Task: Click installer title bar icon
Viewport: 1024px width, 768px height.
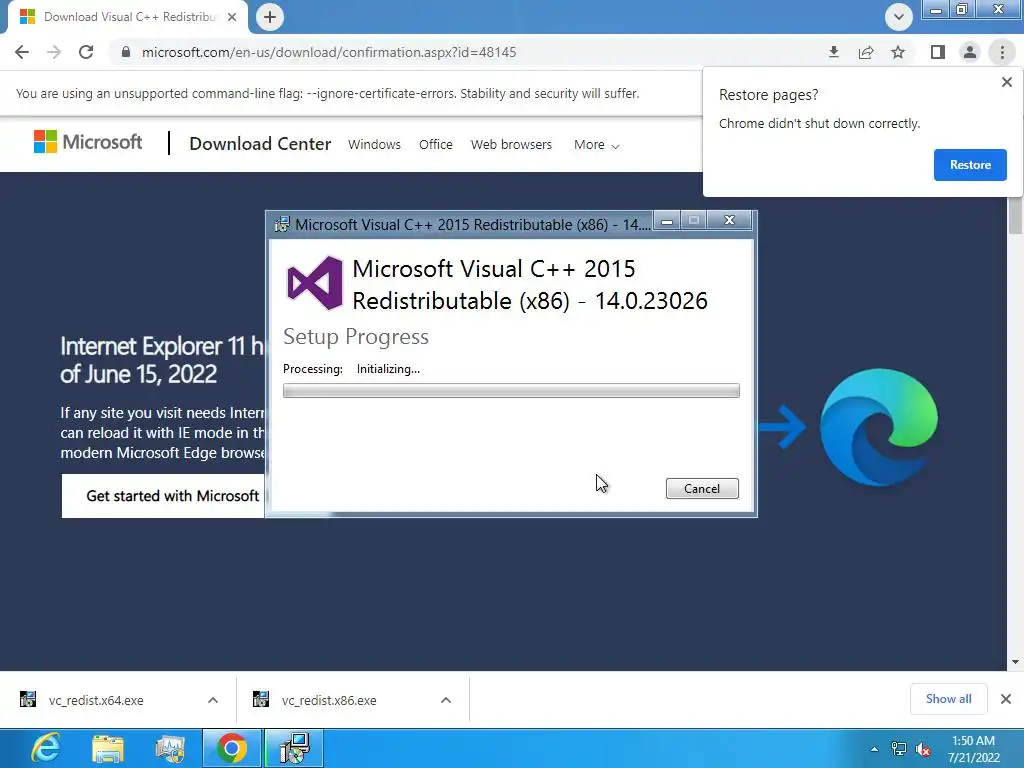Action: [x=282, y=225]
